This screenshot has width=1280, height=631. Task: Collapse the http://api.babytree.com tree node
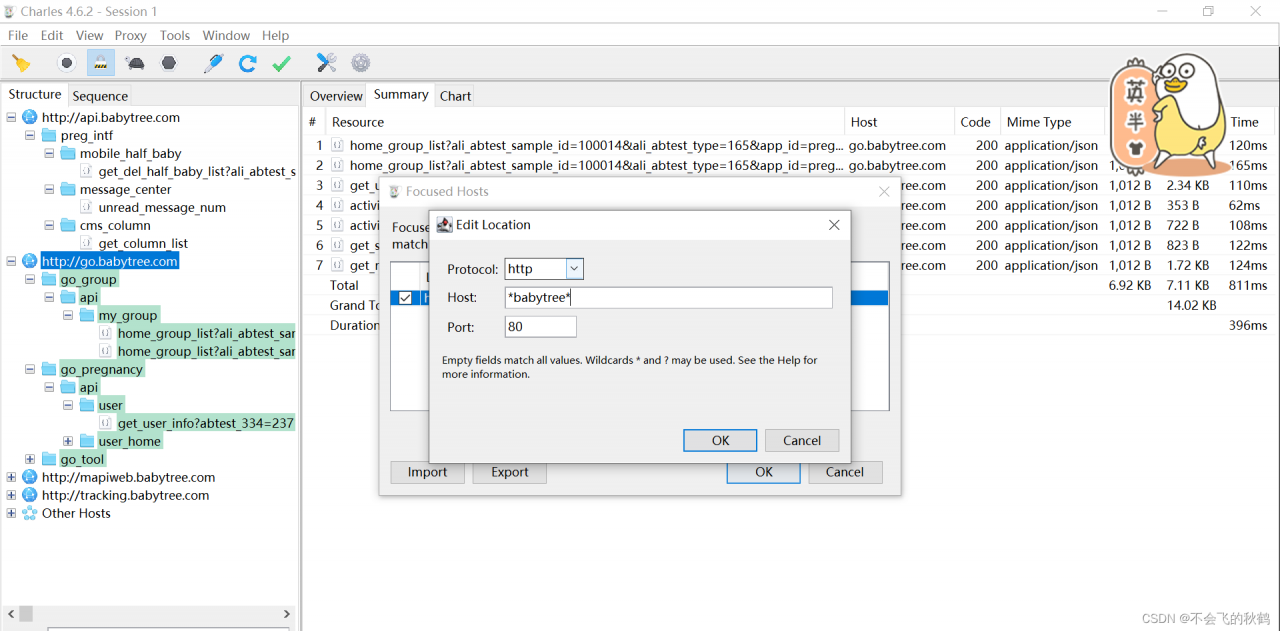click(11, 117)
